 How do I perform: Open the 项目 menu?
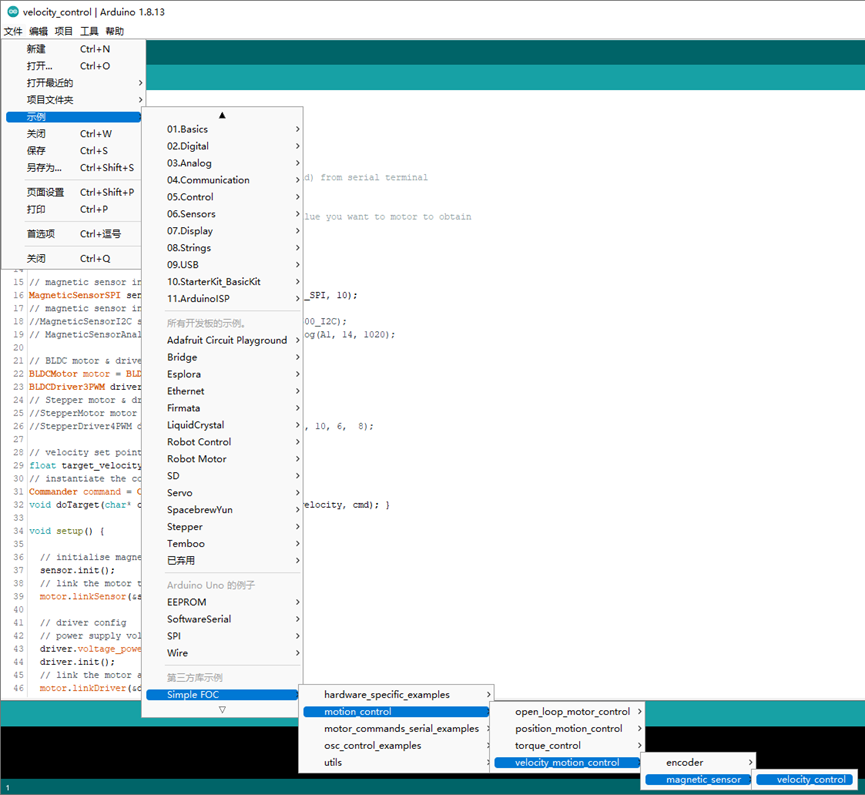63,31
